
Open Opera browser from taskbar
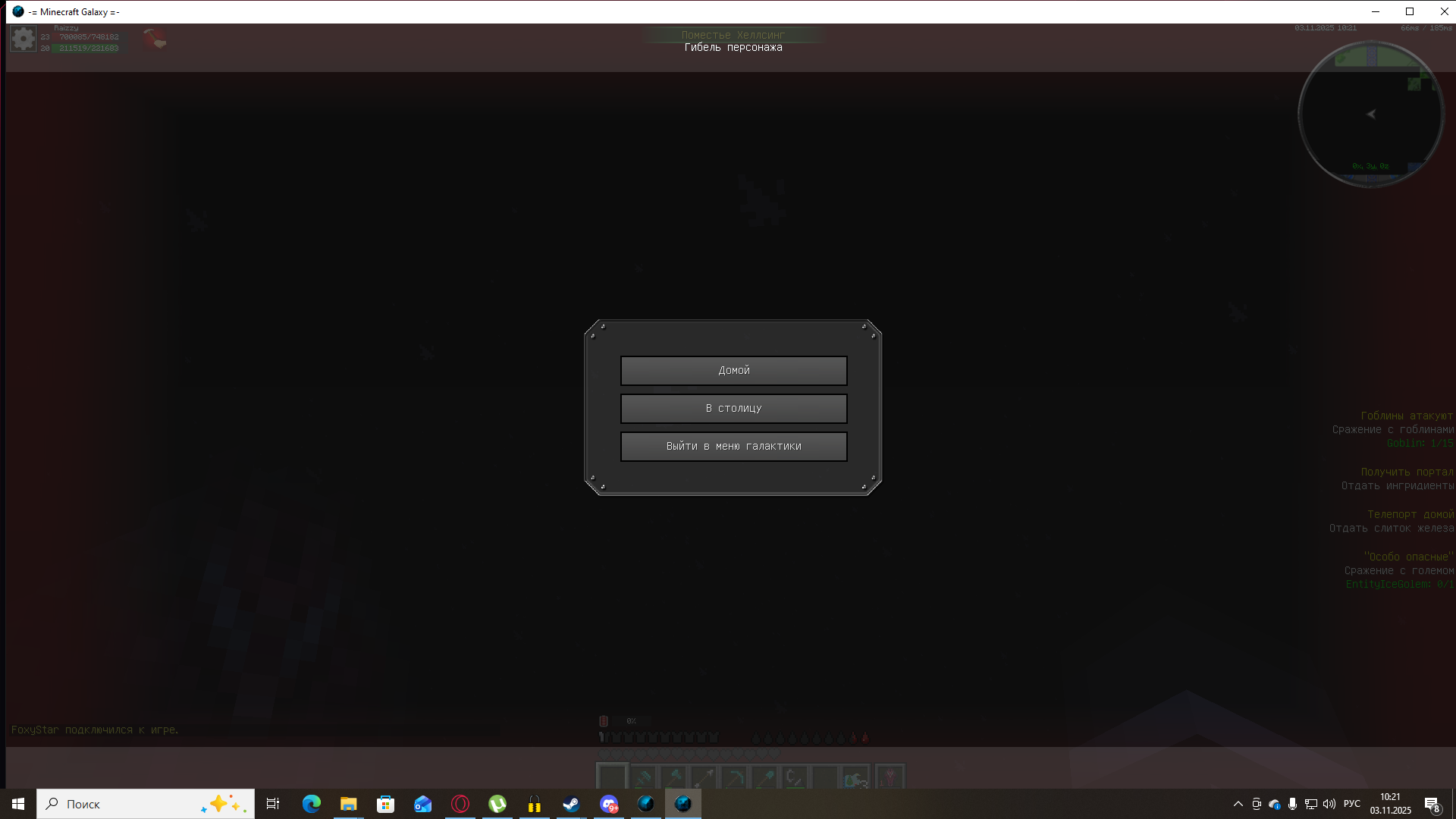point(460,804)
